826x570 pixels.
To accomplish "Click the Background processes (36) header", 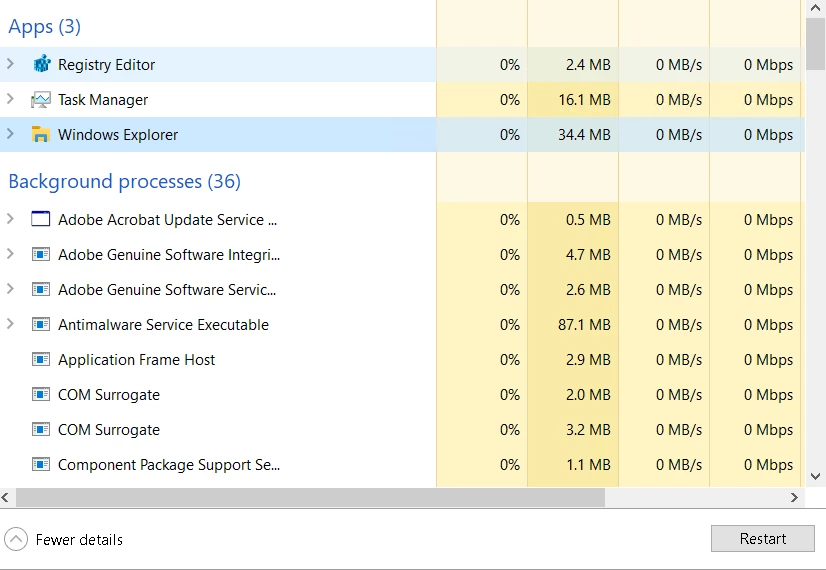I will coord(124,181).
